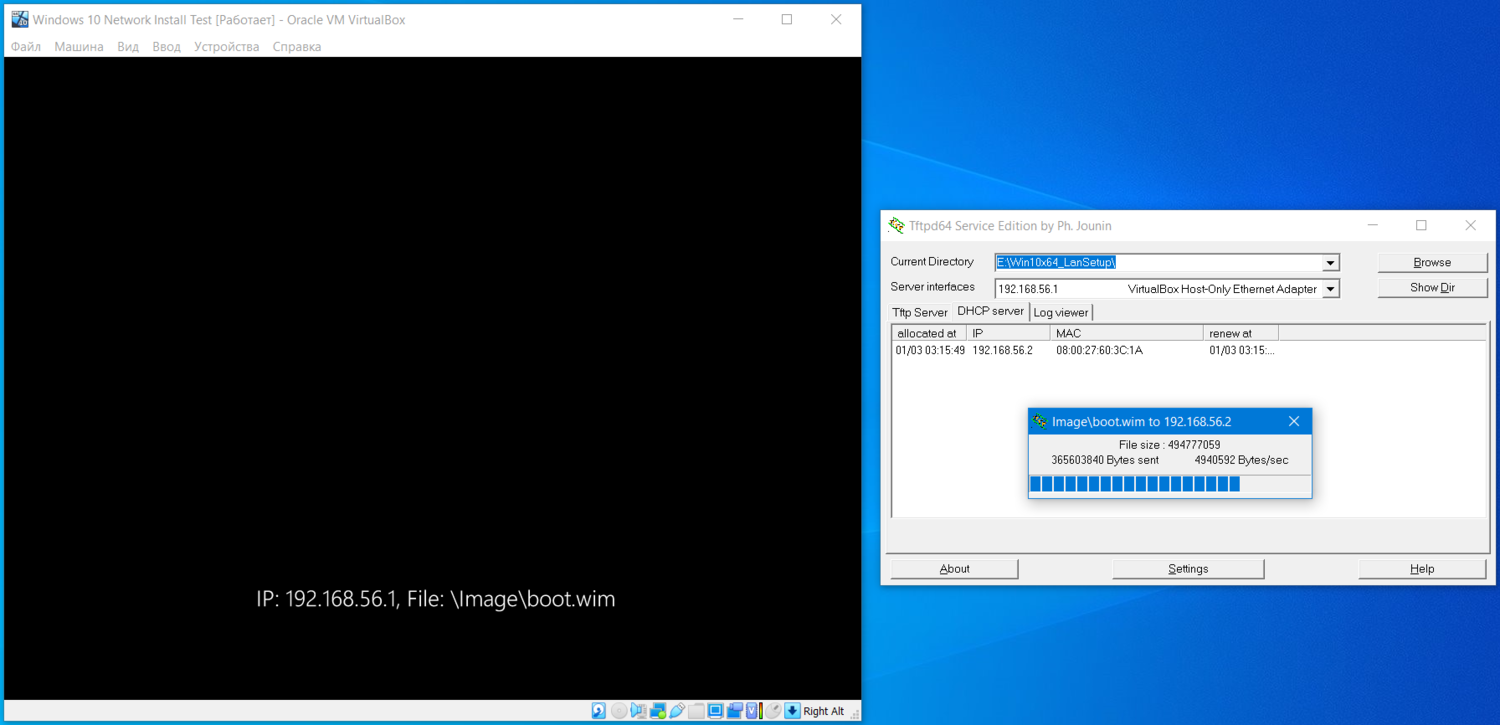Expand the Server interfaces dropdown arrow

pos(1330,289)
